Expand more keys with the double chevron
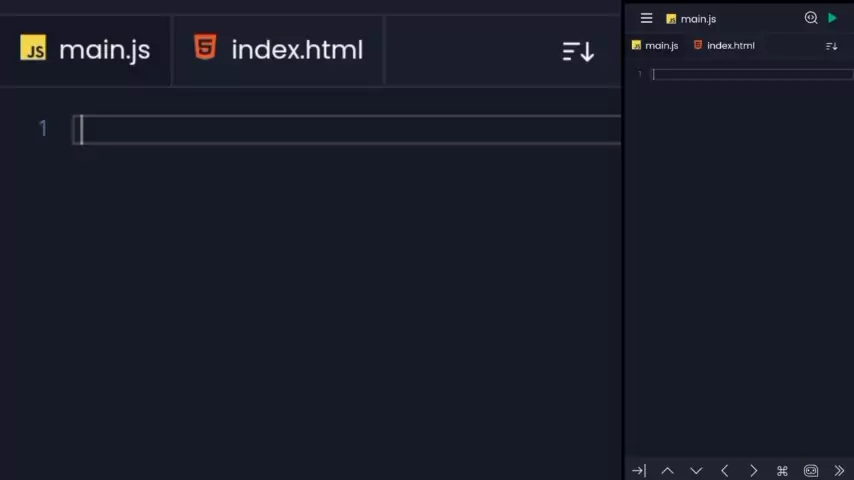This screenshot has width=854, height=480. pyautogui.click(x=839, y=471)
